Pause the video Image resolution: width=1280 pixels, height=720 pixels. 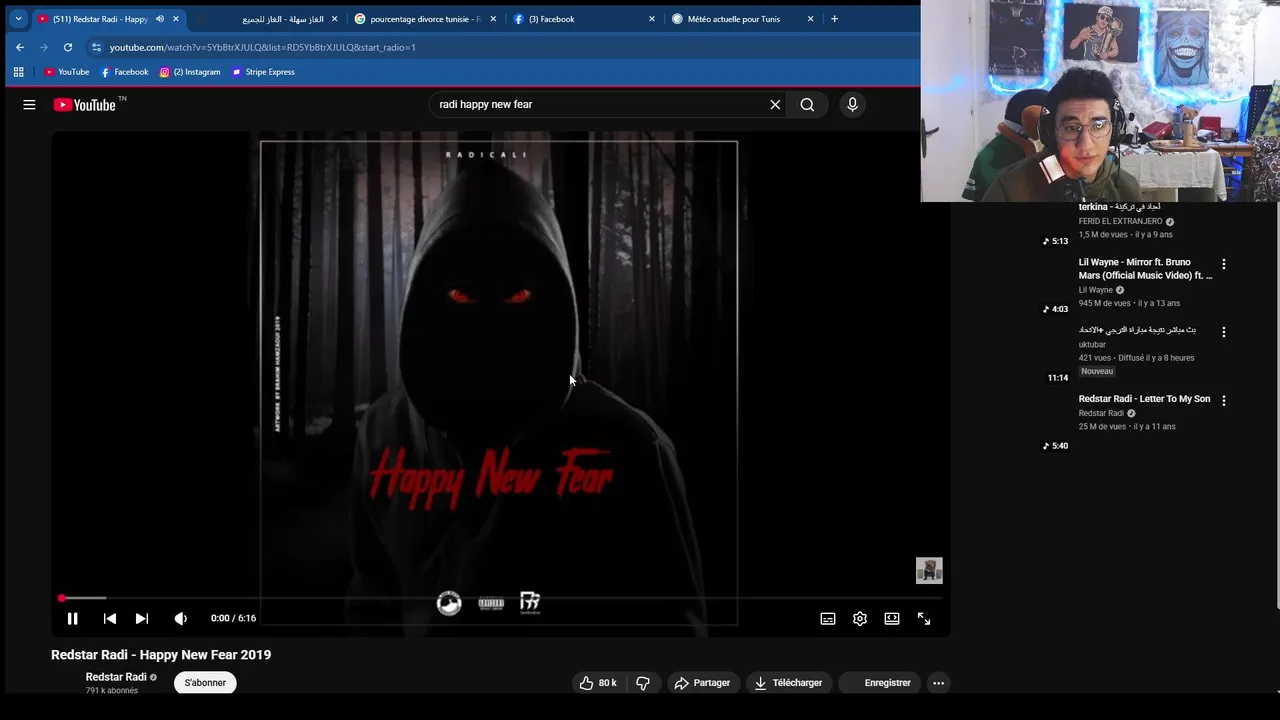click(72, 618)
